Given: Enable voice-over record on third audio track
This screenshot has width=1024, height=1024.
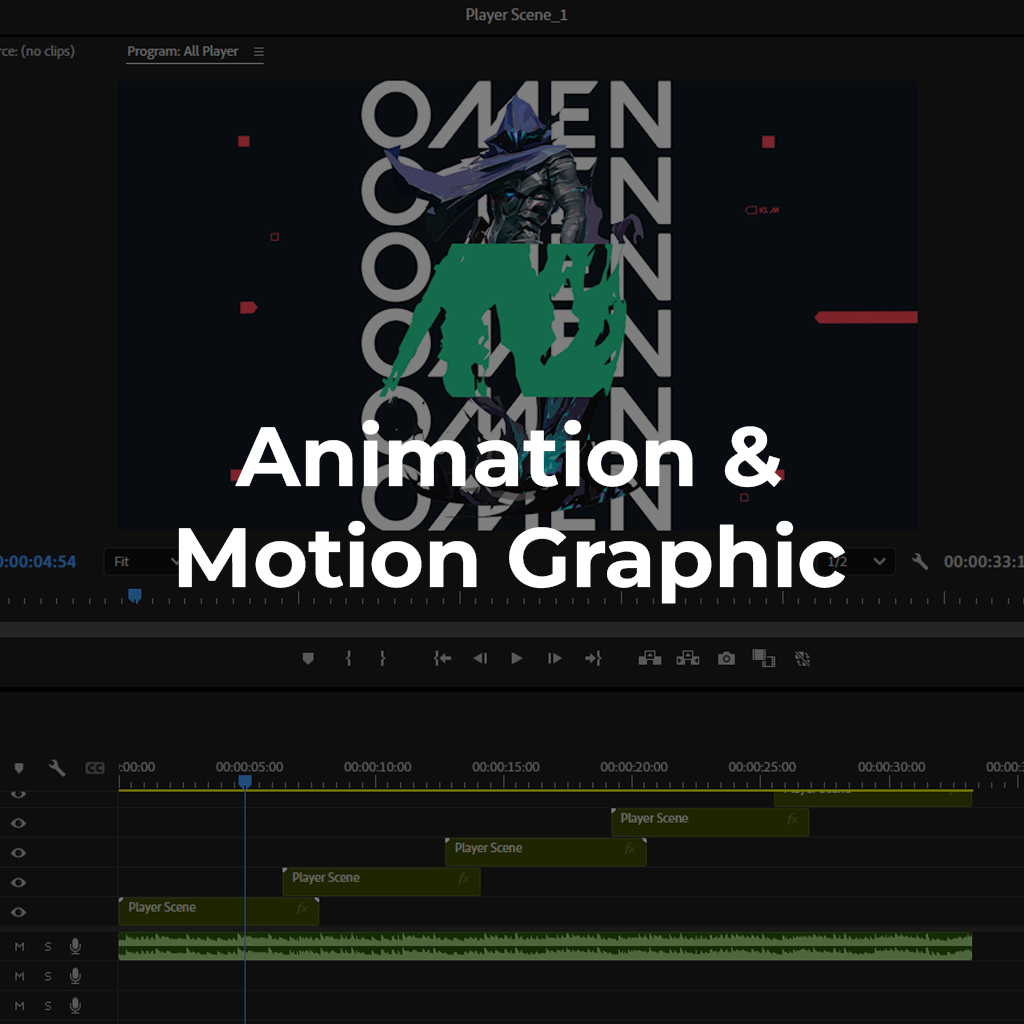Looking at the screenshot, I should coord(75,1005).
